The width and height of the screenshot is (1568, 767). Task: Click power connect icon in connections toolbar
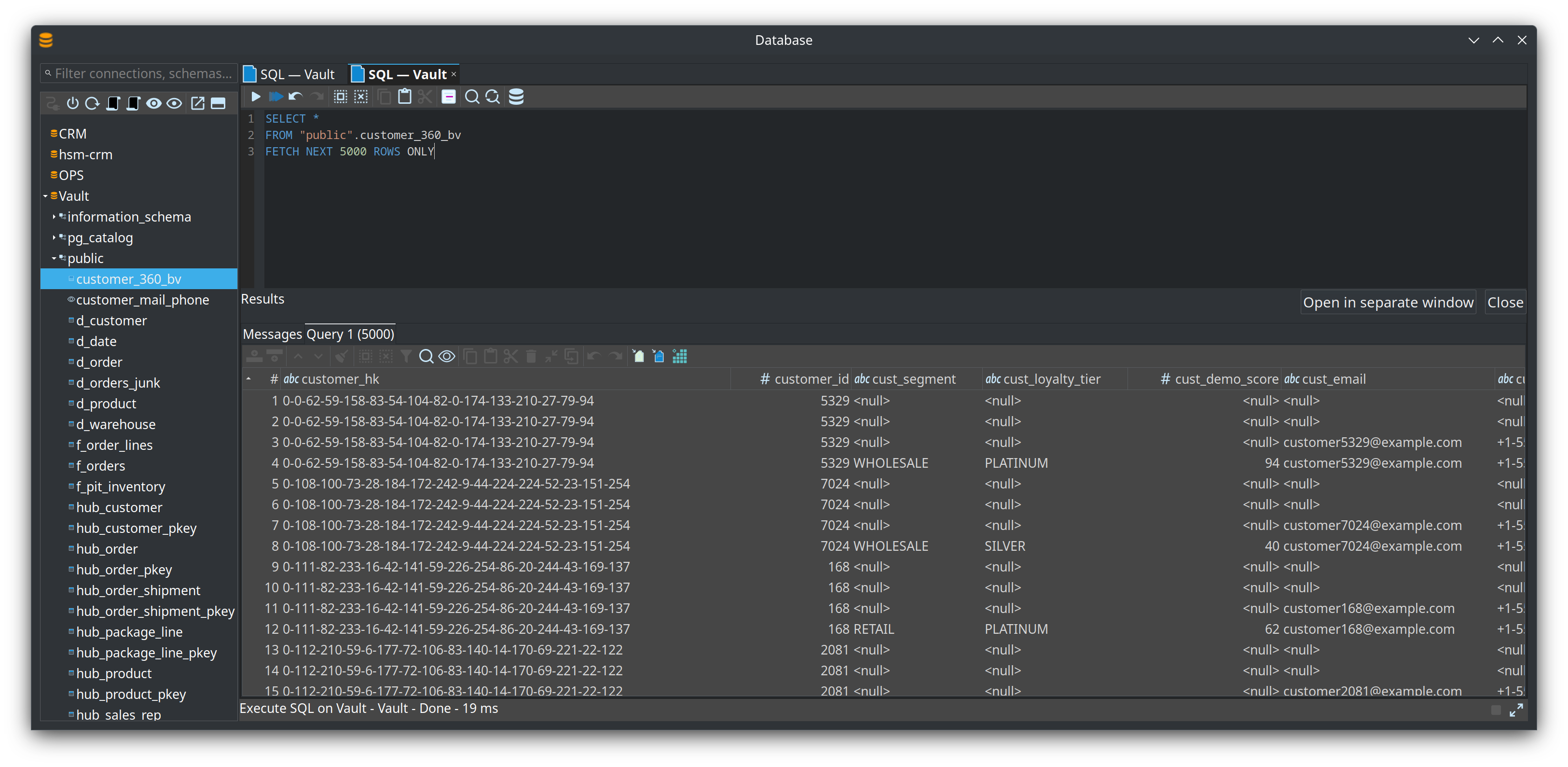click(72, 103)
